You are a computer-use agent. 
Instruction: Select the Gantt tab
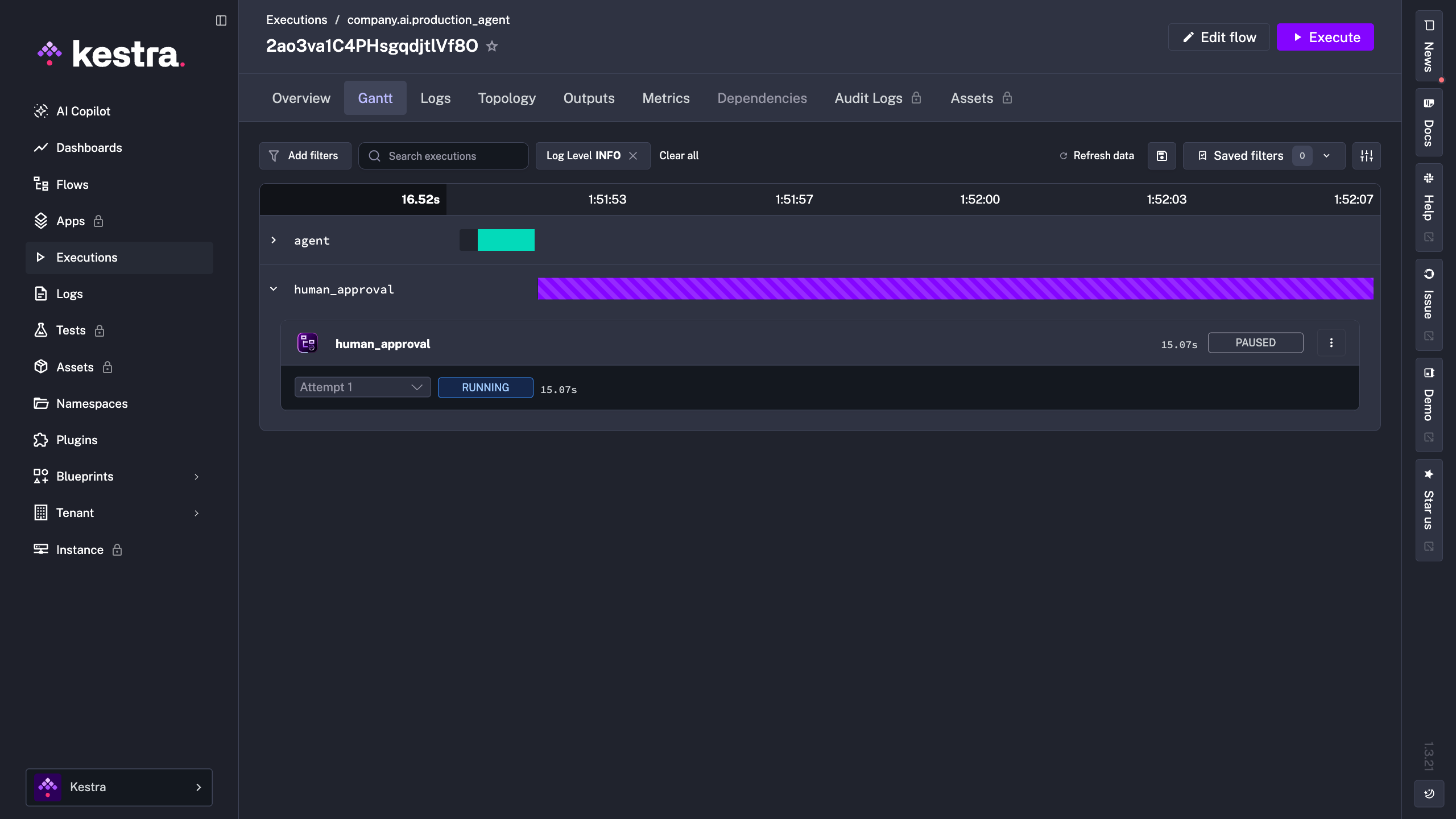click(x=375, y=98)
